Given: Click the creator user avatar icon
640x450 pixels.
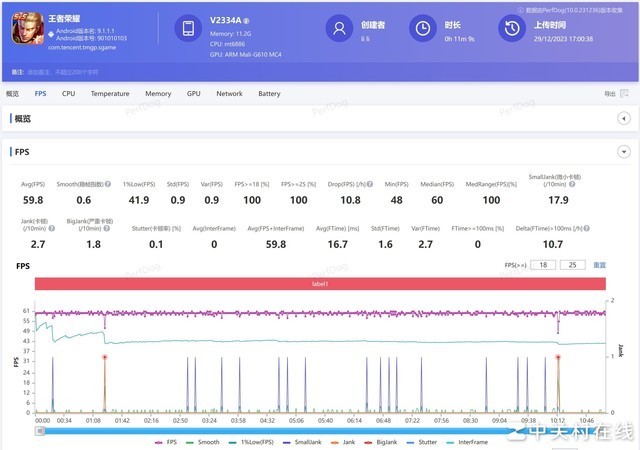Looking at the screenshot, I should 342,28.
